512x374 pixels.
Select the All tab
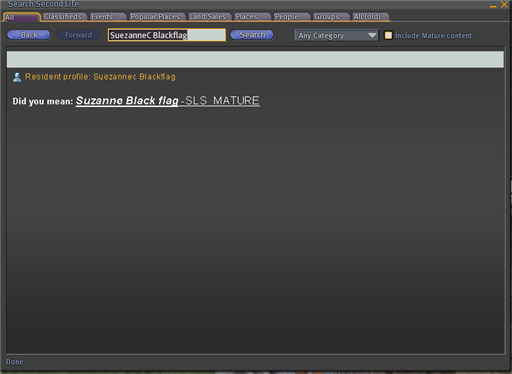tap(21, 17)
